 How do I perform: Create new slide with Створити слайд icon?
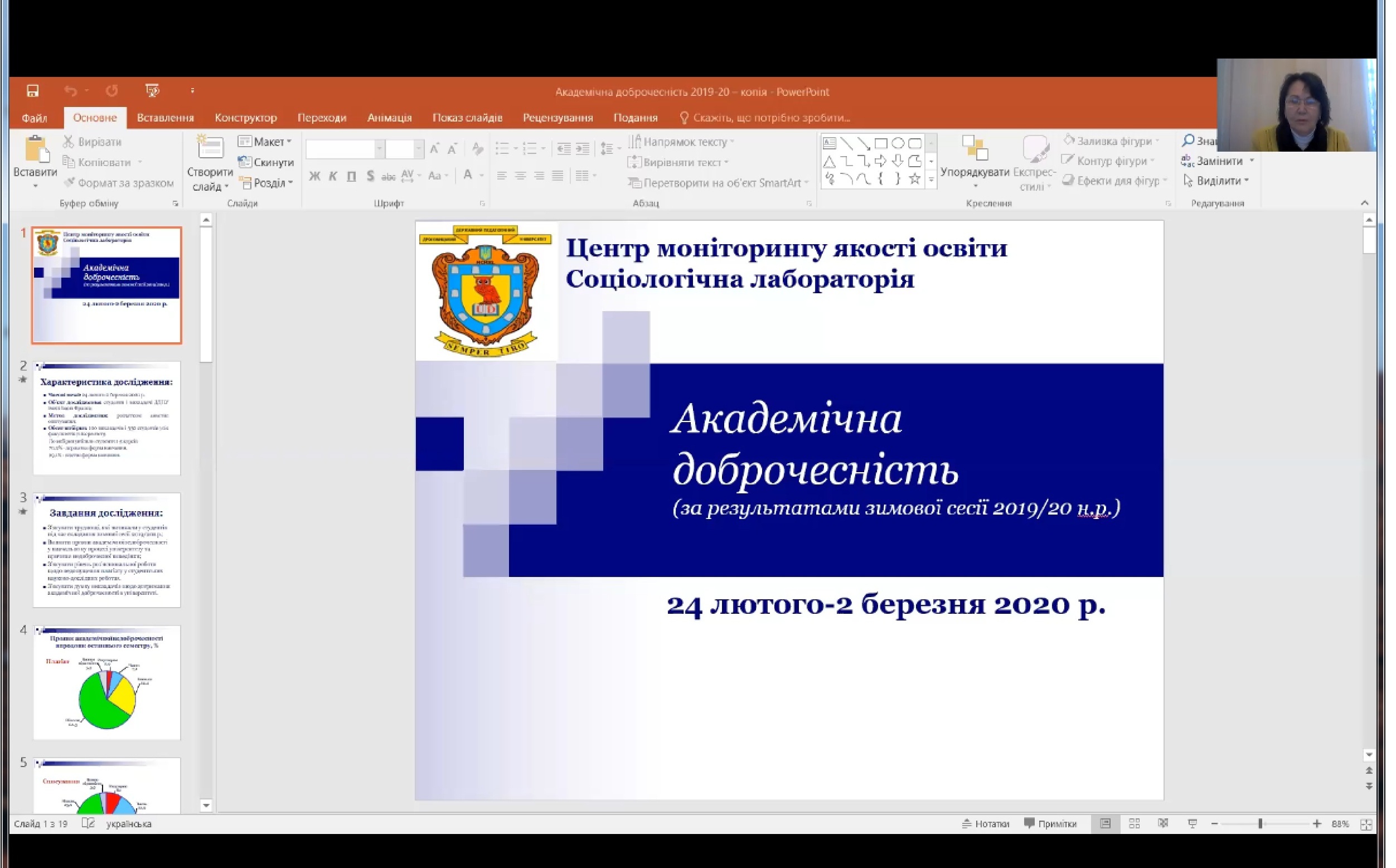coord(210,148)
